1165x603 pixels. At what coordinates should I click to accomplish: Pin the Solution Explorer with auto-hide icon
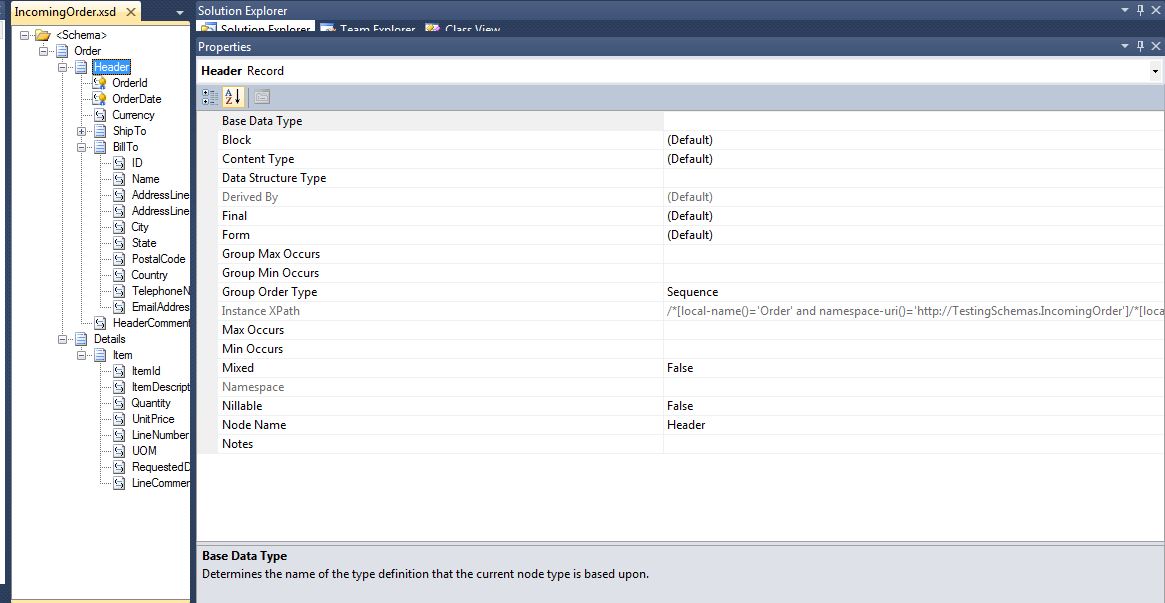tap(1140, 10)
